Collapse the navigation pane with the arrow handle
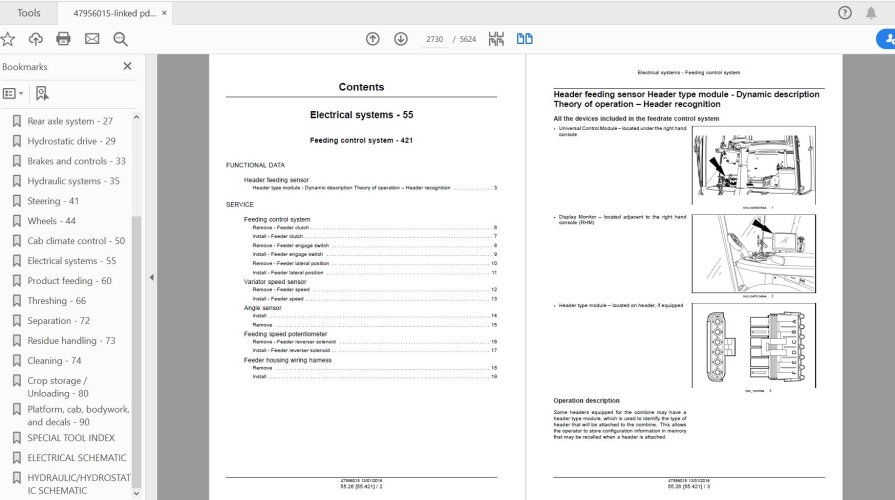This screenshot has width=895, height=500. point(151,277)
